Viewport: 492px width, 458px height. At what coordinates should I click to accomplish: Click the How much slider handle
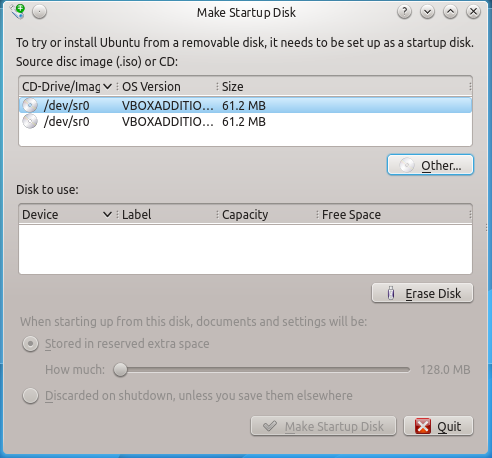tap(120, 369)
